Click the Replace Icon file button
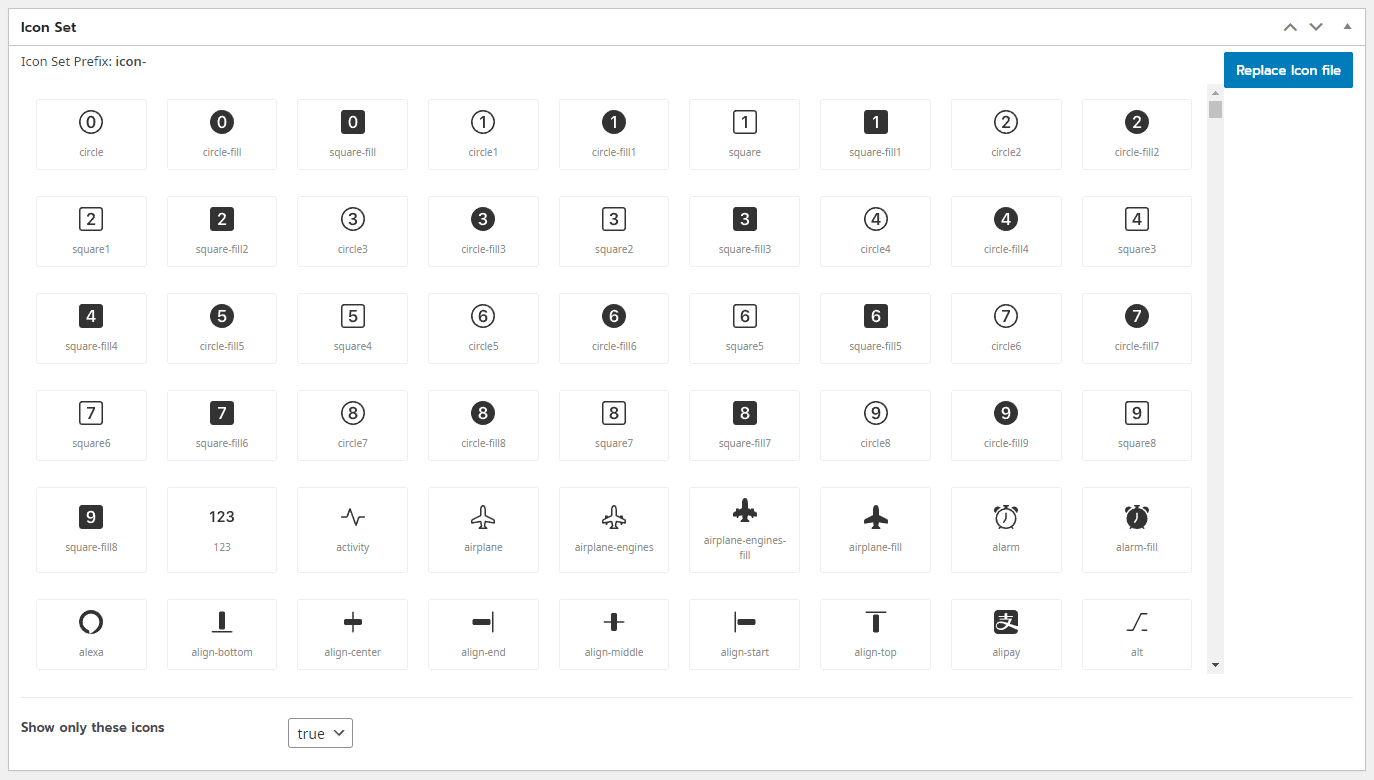 click(x=1288, y=71)
